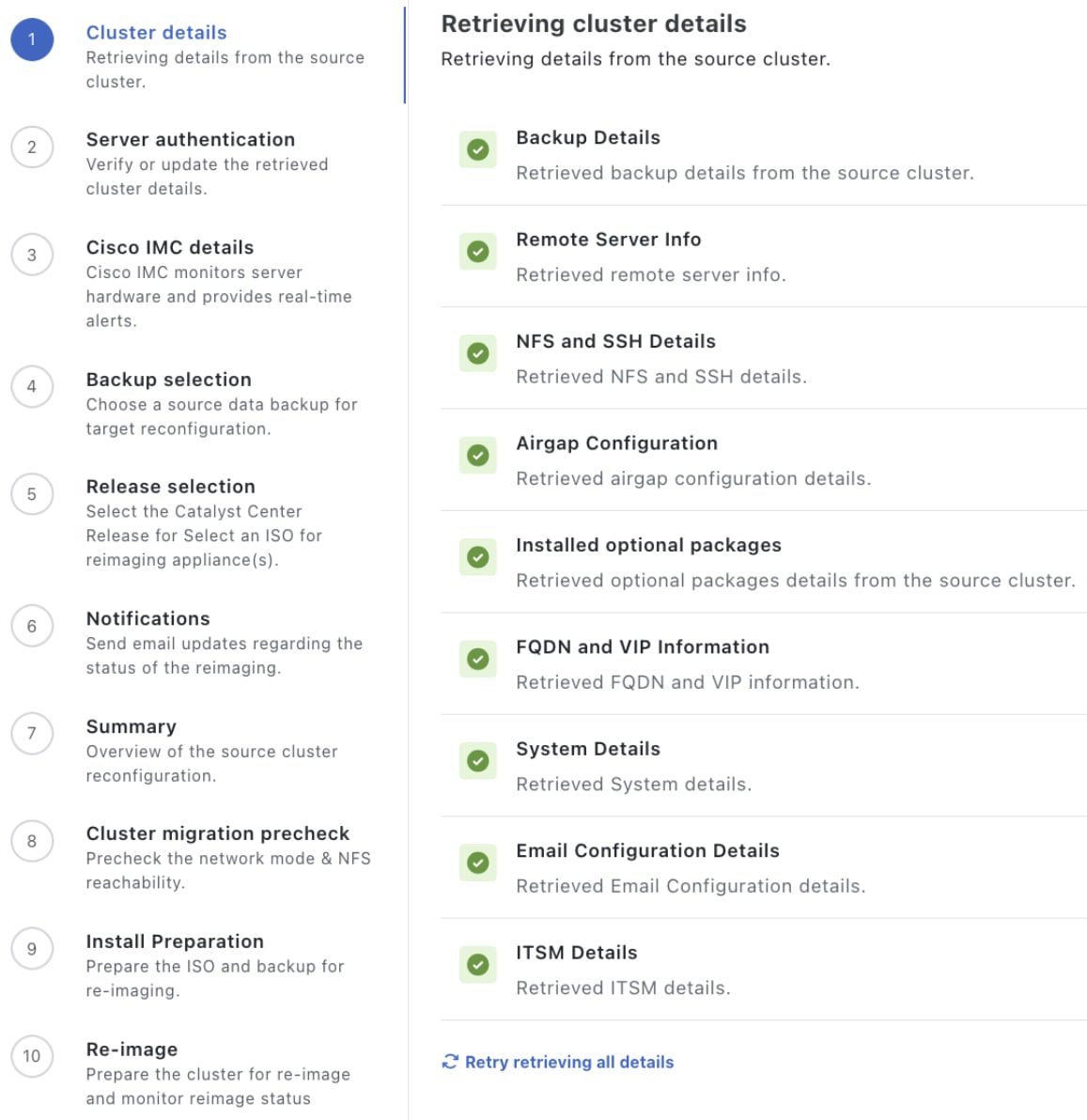Select the Re-image step number 10
This screenshot has height=1120, width=1087.
tap(32, 1056)
